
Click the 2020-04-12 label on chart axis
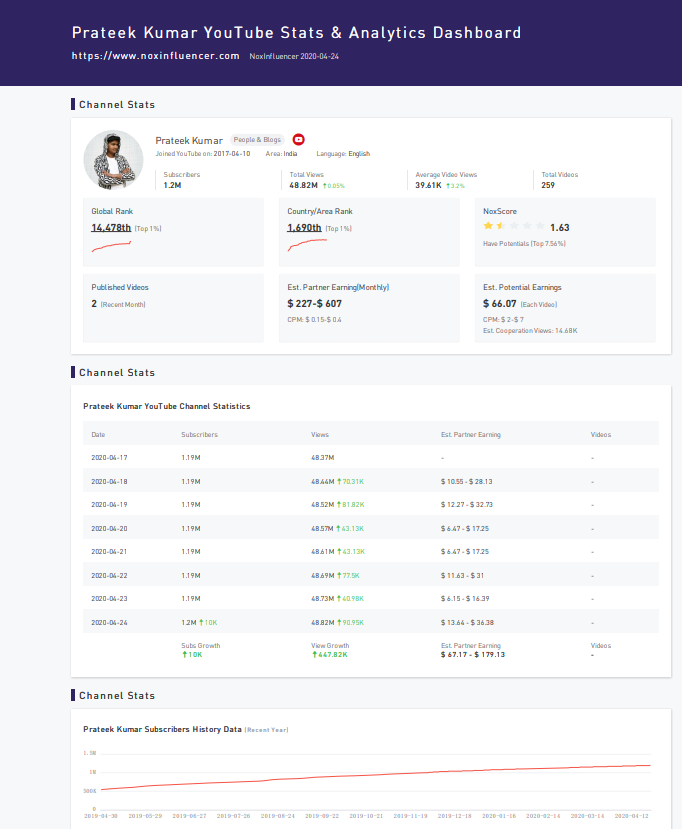[631, 816]
